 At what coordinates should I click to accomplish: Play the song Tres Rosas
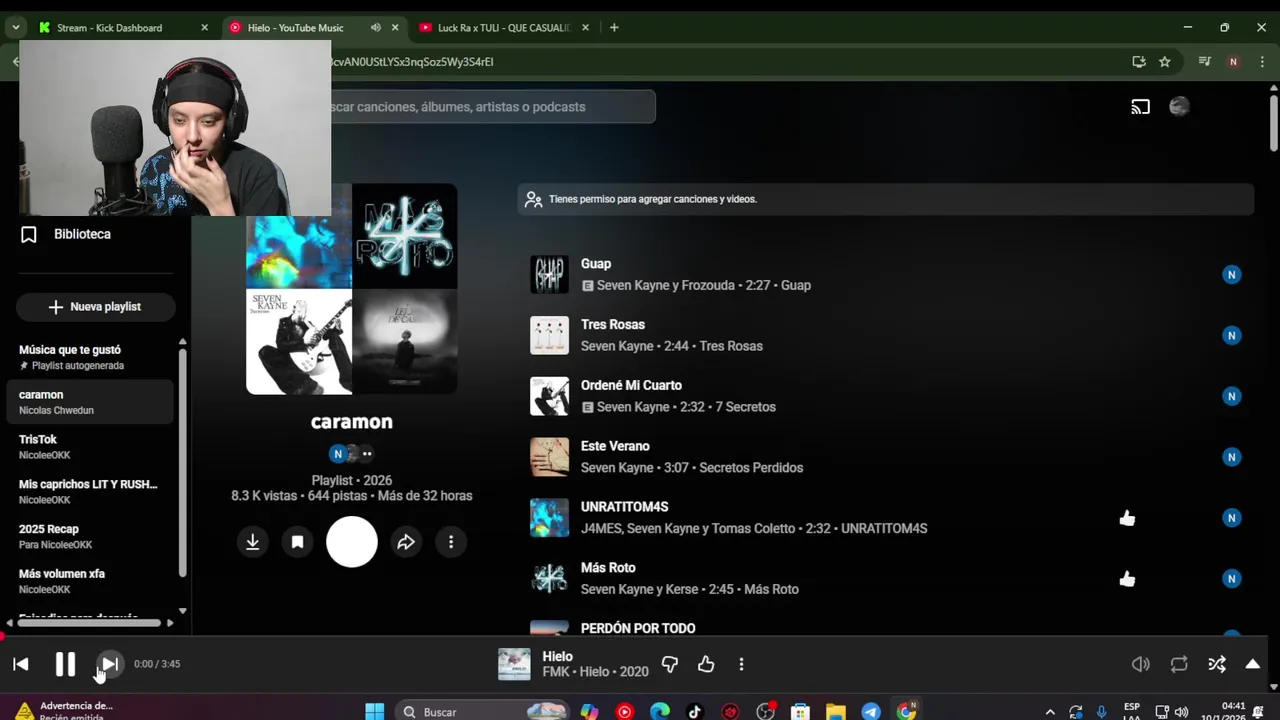click(613, 325)
